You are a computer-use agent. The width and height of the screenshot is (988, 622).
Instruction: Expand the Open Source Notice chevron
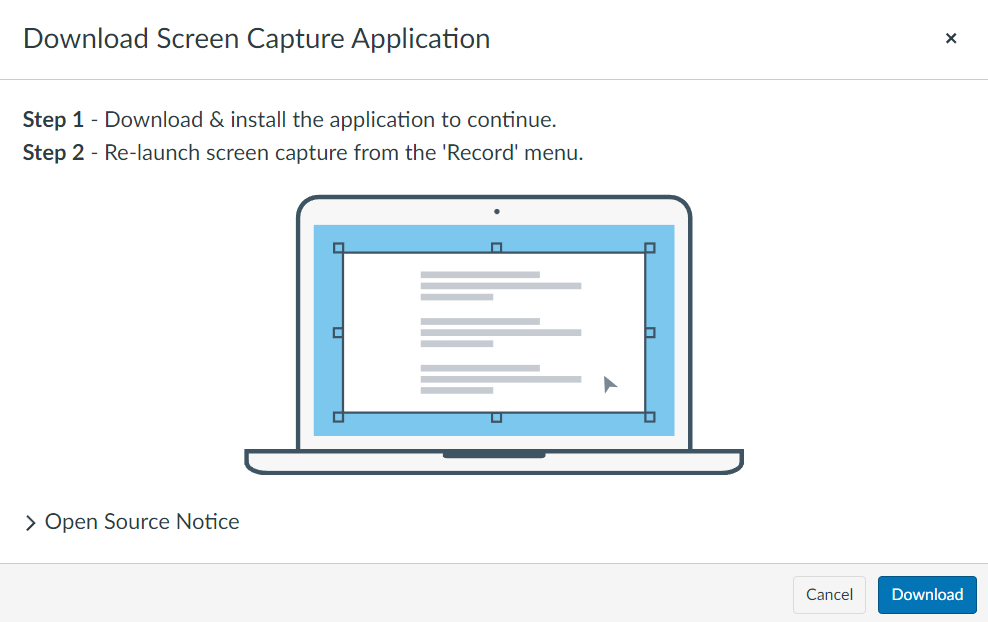pos(31,522)
